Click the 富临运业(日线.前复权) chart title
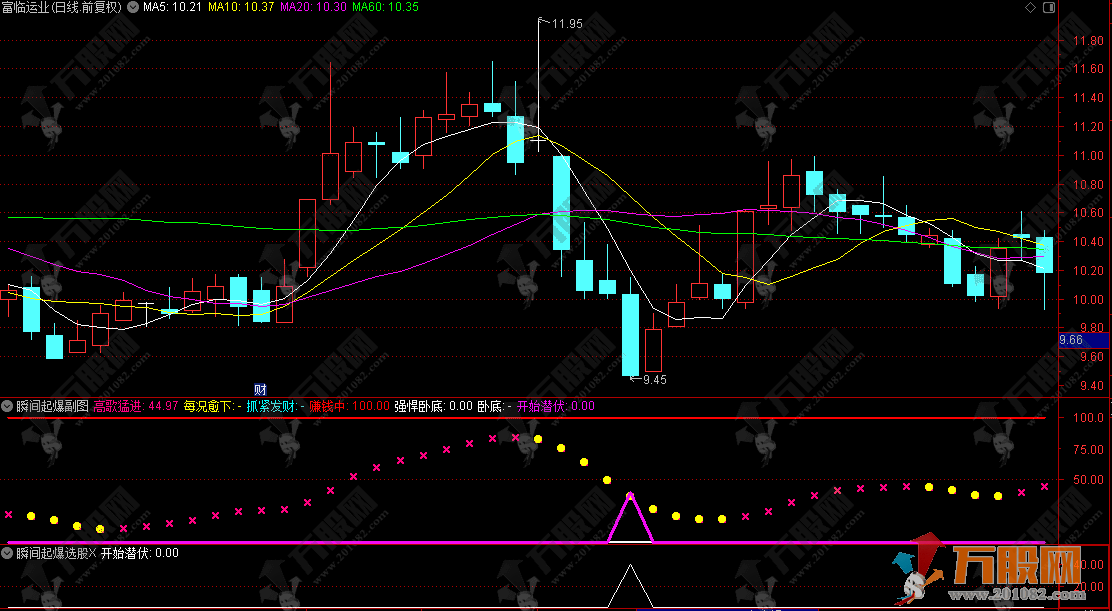The width and height of the screenshot is (1112, 611). tap(62, 7)
